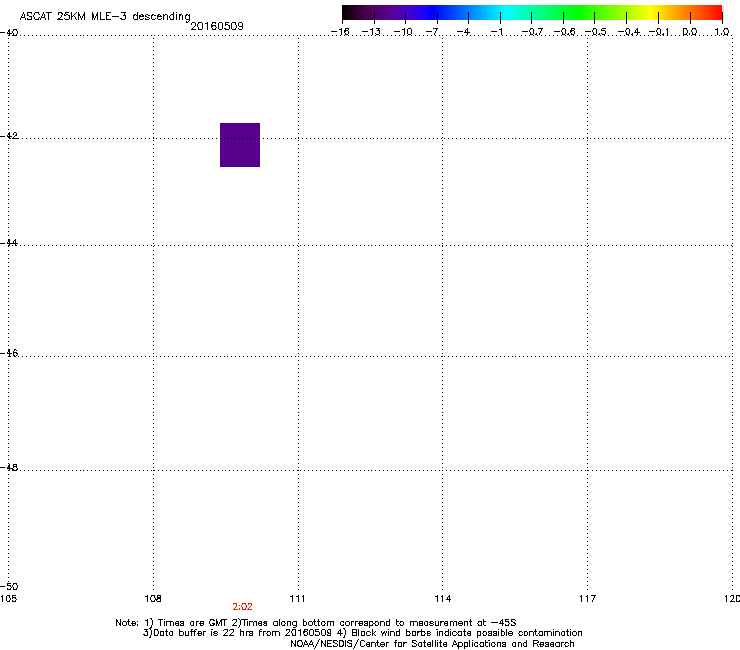
Task: Click the -0.7 color scale label
Action: click(532, 32)
